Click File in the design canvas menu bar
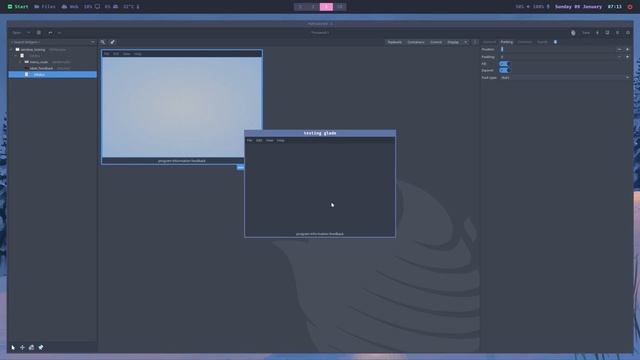 coord(107,54)
